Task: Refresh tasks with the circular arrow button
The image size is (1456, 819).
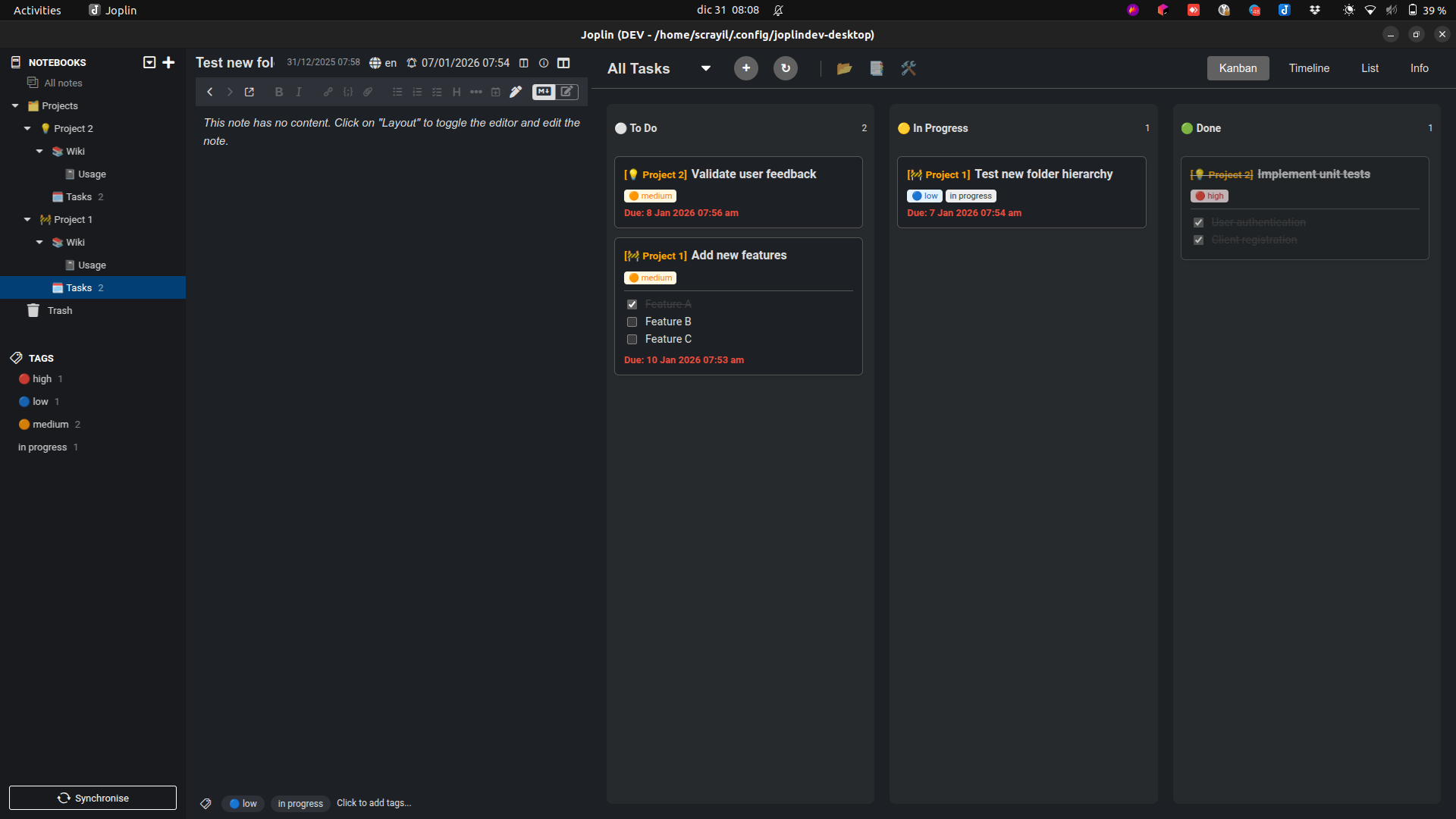Action: [785, 68]
